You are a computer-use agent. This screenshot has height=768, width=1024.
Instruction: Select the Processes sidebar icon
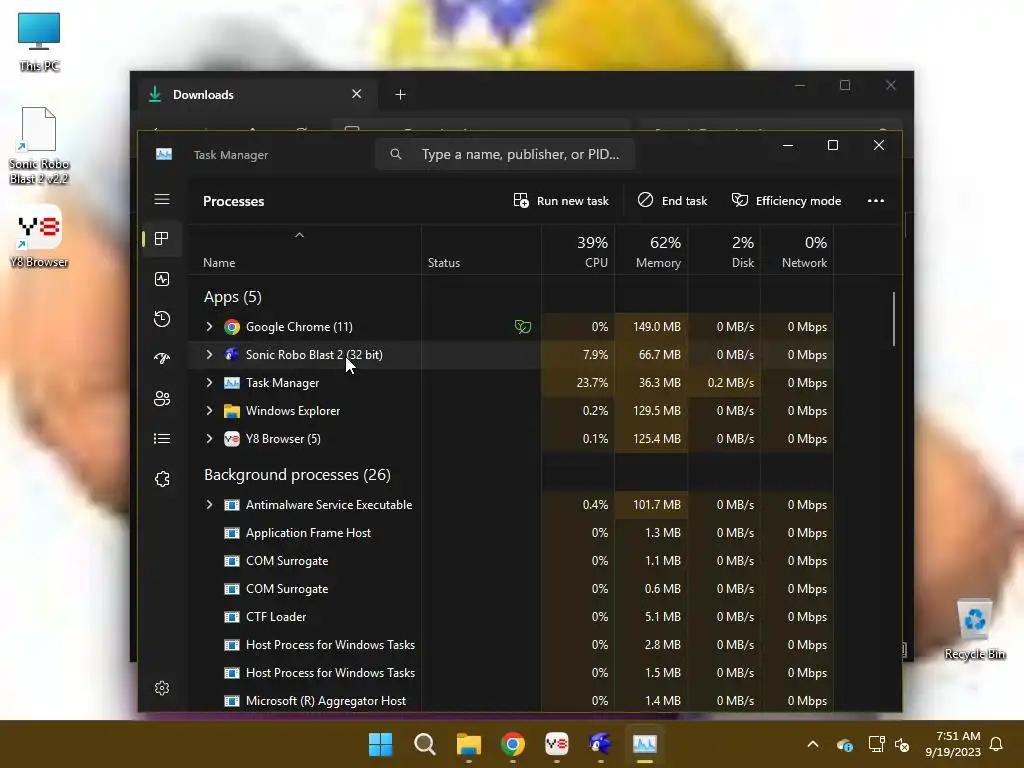162,238
